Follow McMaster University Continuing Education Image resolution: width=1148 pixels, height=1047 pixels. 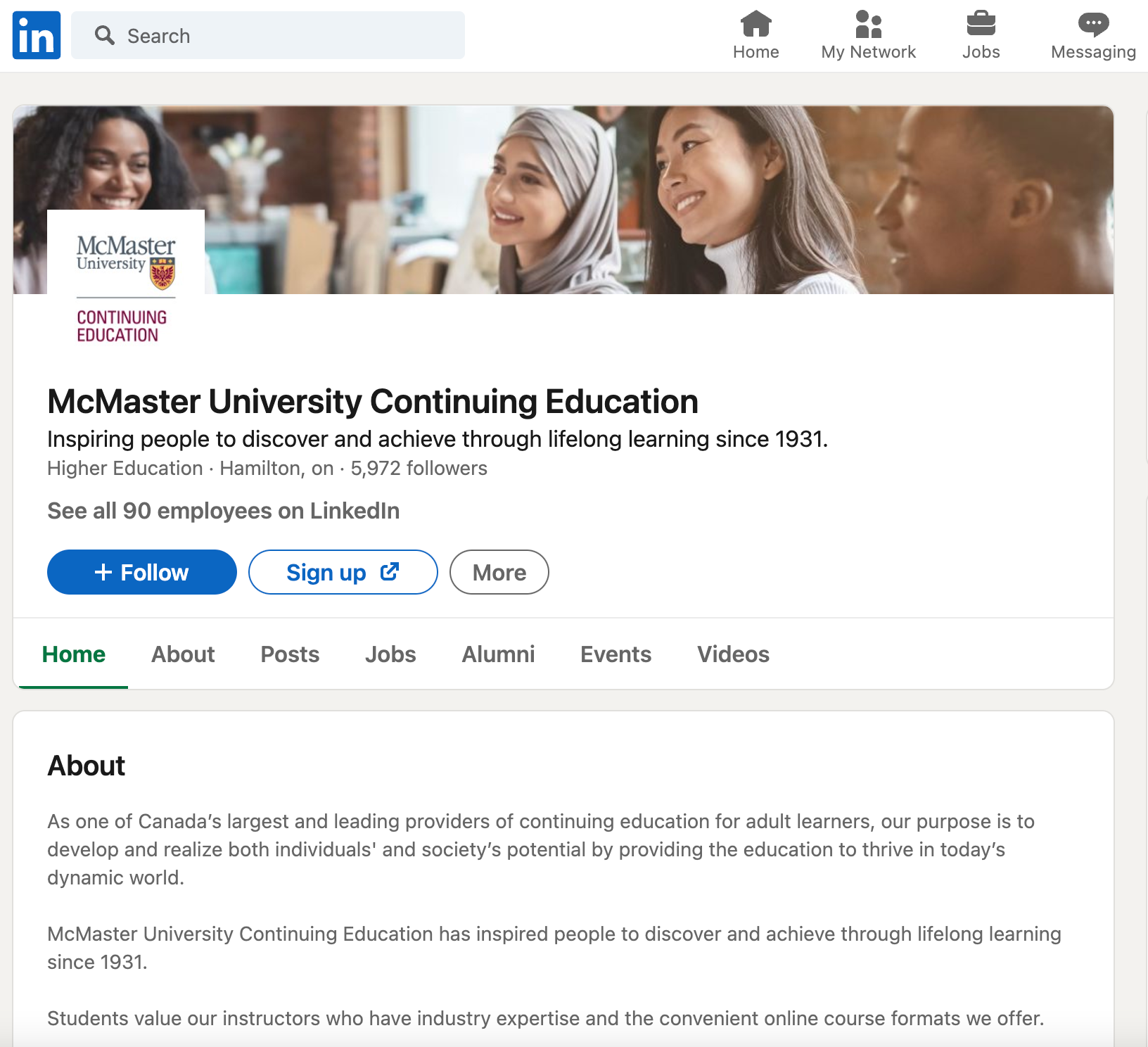coord(142,572)
